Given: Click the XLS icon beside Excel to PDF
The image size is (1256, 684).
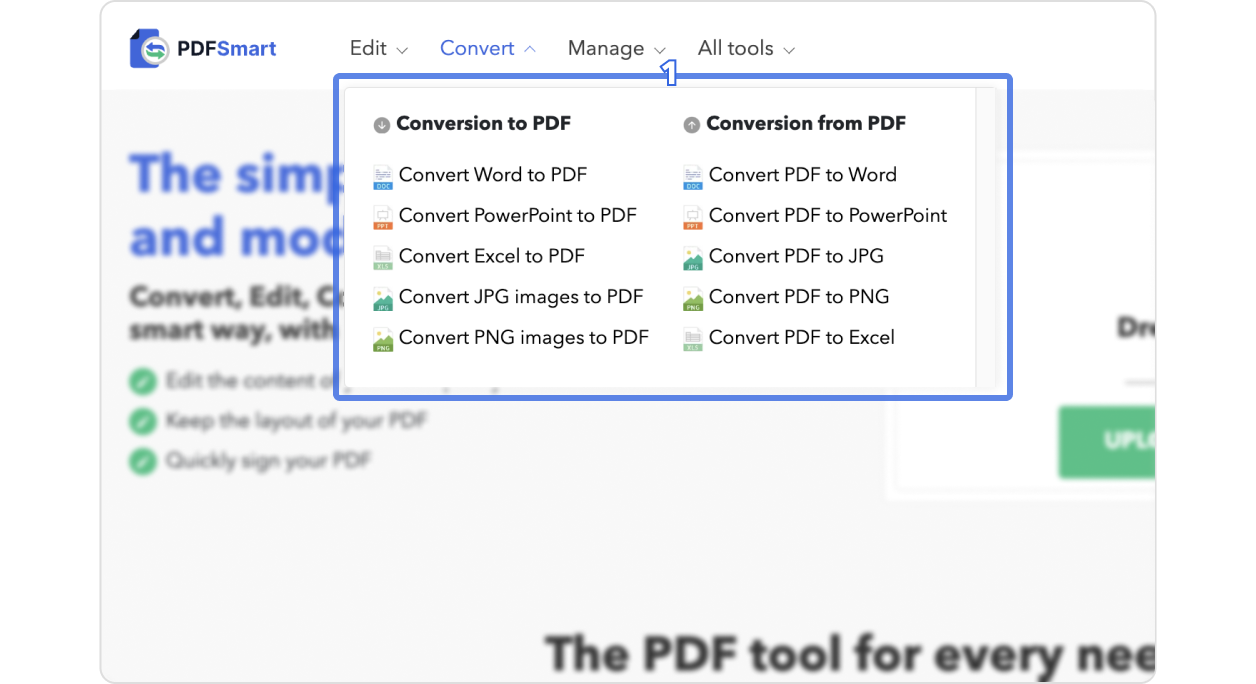Looking at the screenshot, I should point(383,258).
